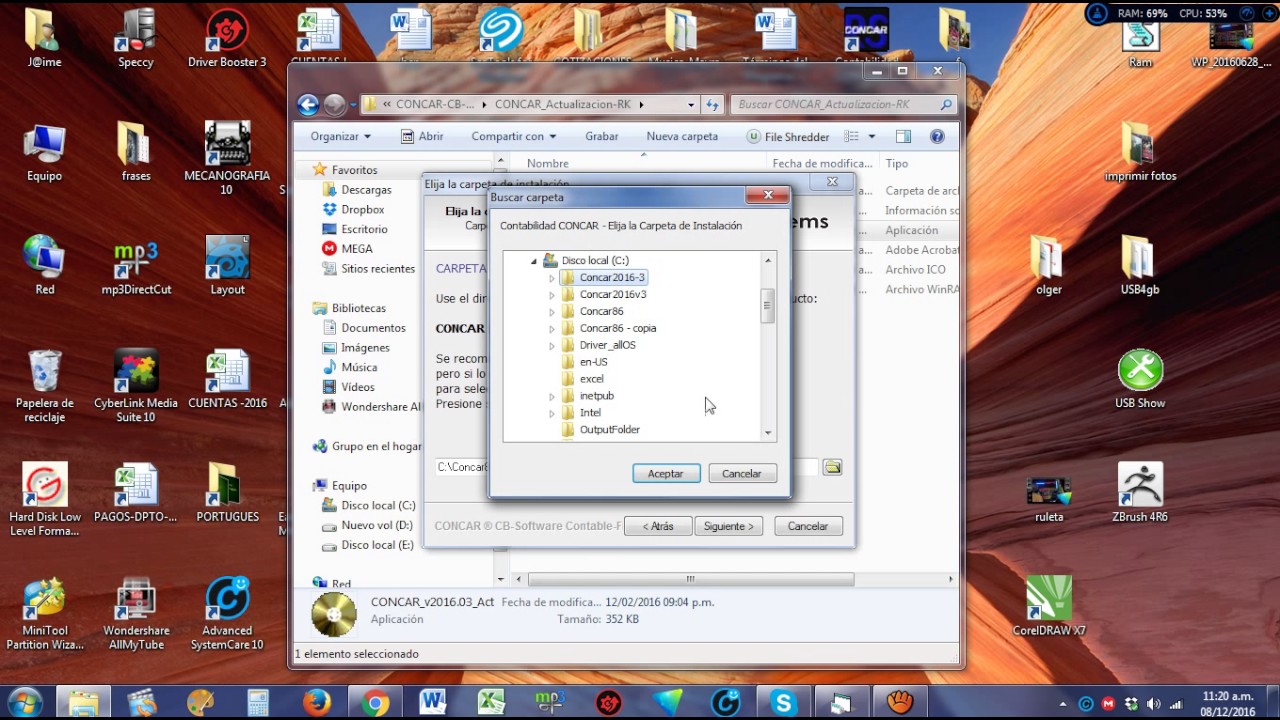
Task: Click the Explorer horizontal scrollbar
Action: point(691,579)
